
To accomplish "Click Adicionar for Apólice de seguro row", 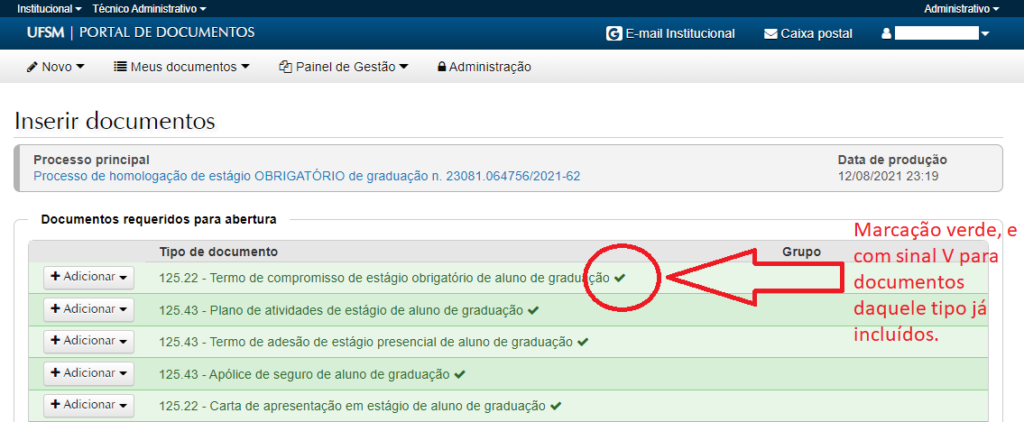I will (88, 373).
